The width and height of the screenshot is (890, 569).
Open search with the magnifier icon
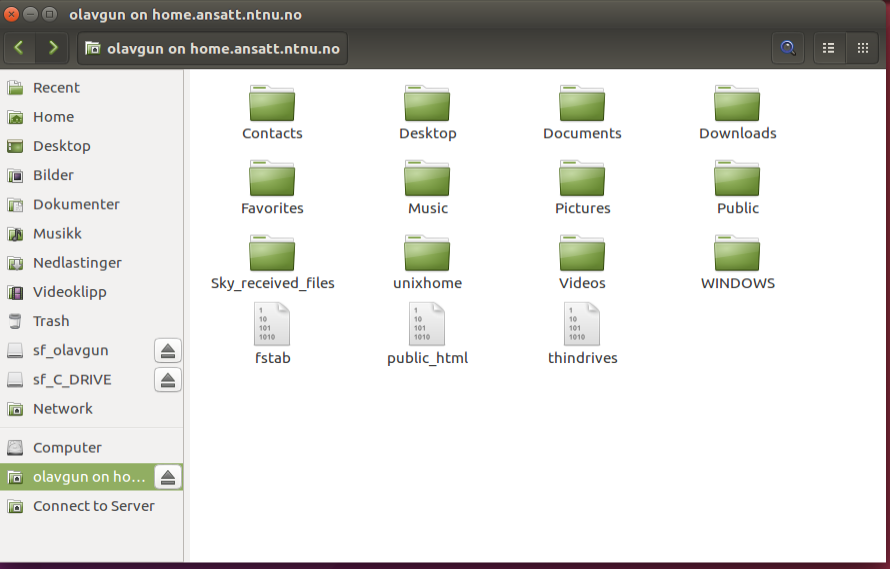(788, 48)
